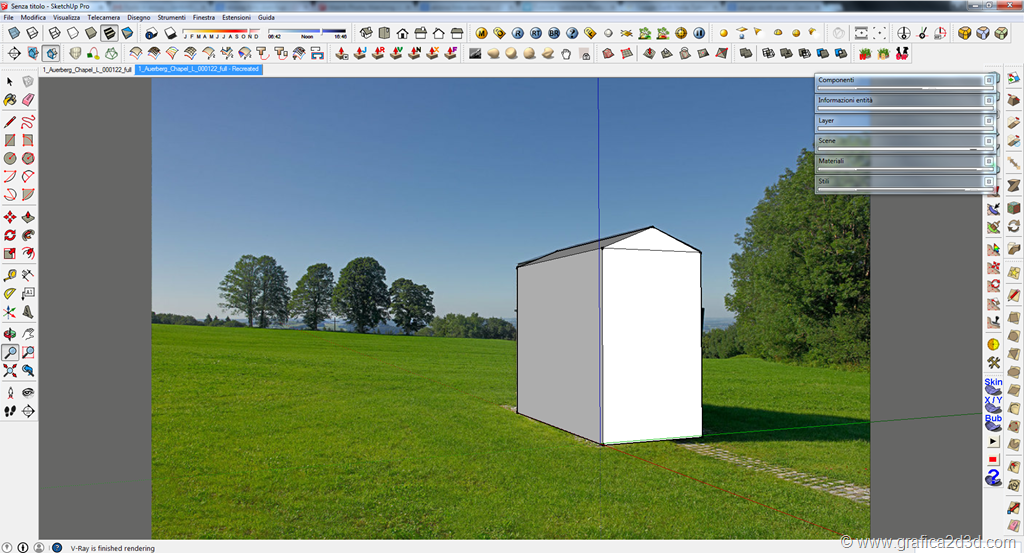This screenshot has height=553, width=1024.
Task: Enable Shaded with Textures style
Action: click(109, 33)
